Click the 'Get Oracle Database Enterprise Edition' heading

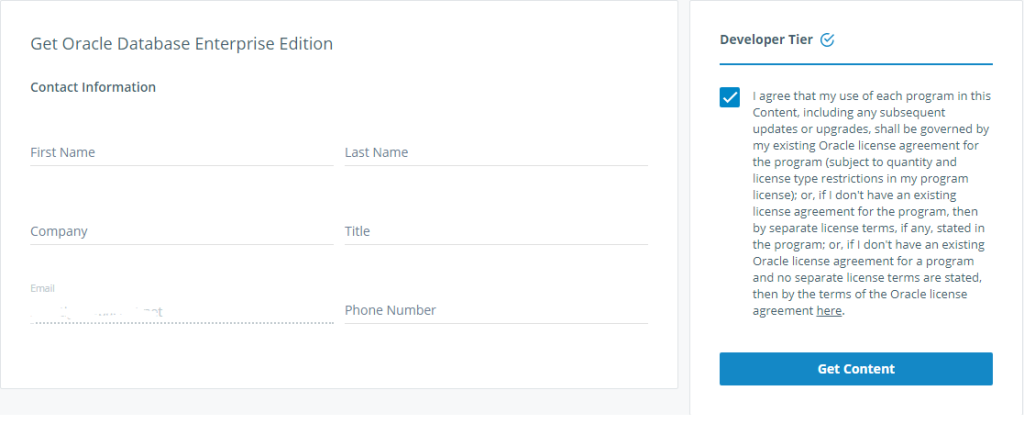pyautogui.click(x=181, y=44)
